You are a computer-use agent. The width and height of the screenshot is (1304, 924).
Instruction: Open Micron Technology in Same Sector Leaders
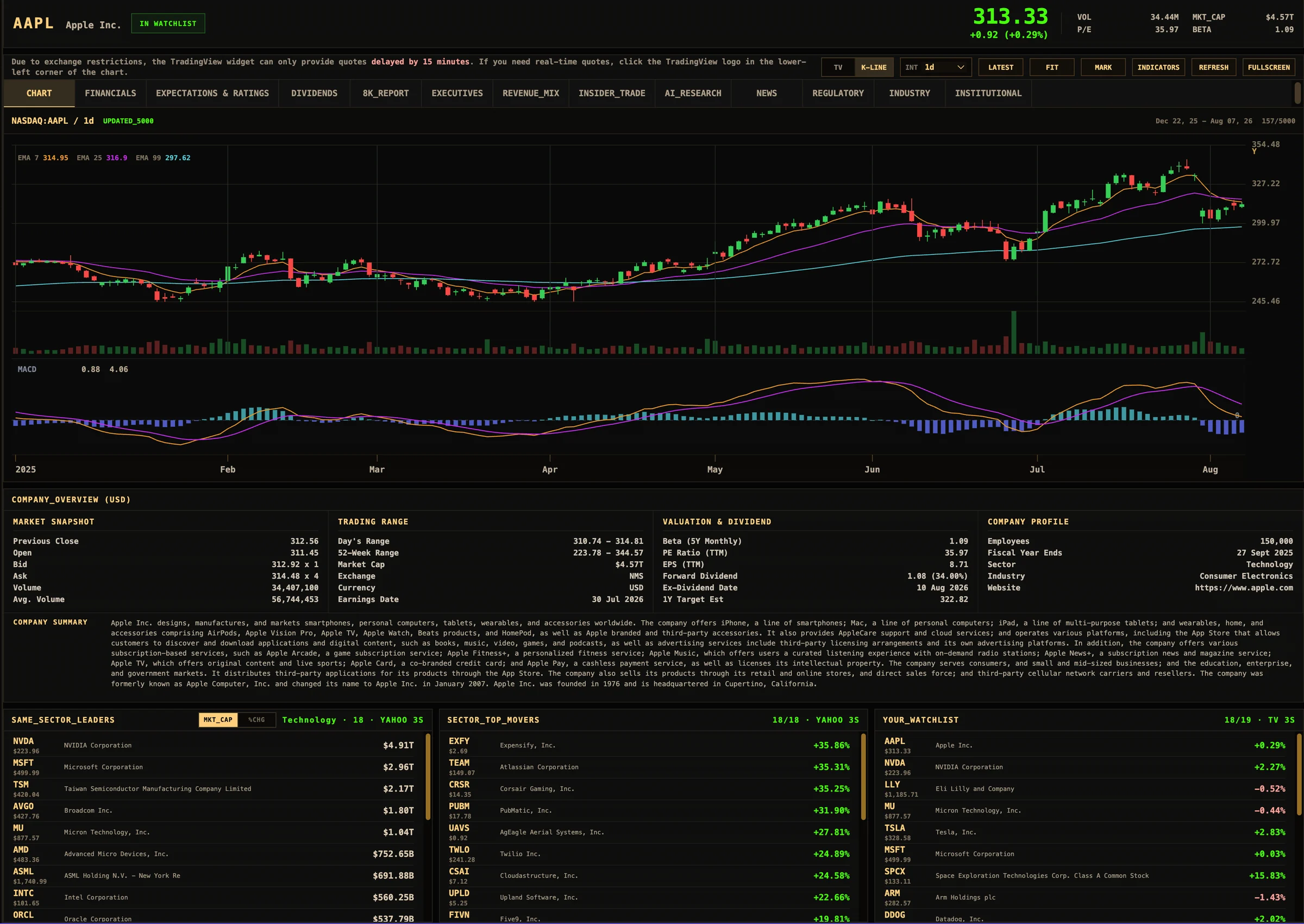214,832
